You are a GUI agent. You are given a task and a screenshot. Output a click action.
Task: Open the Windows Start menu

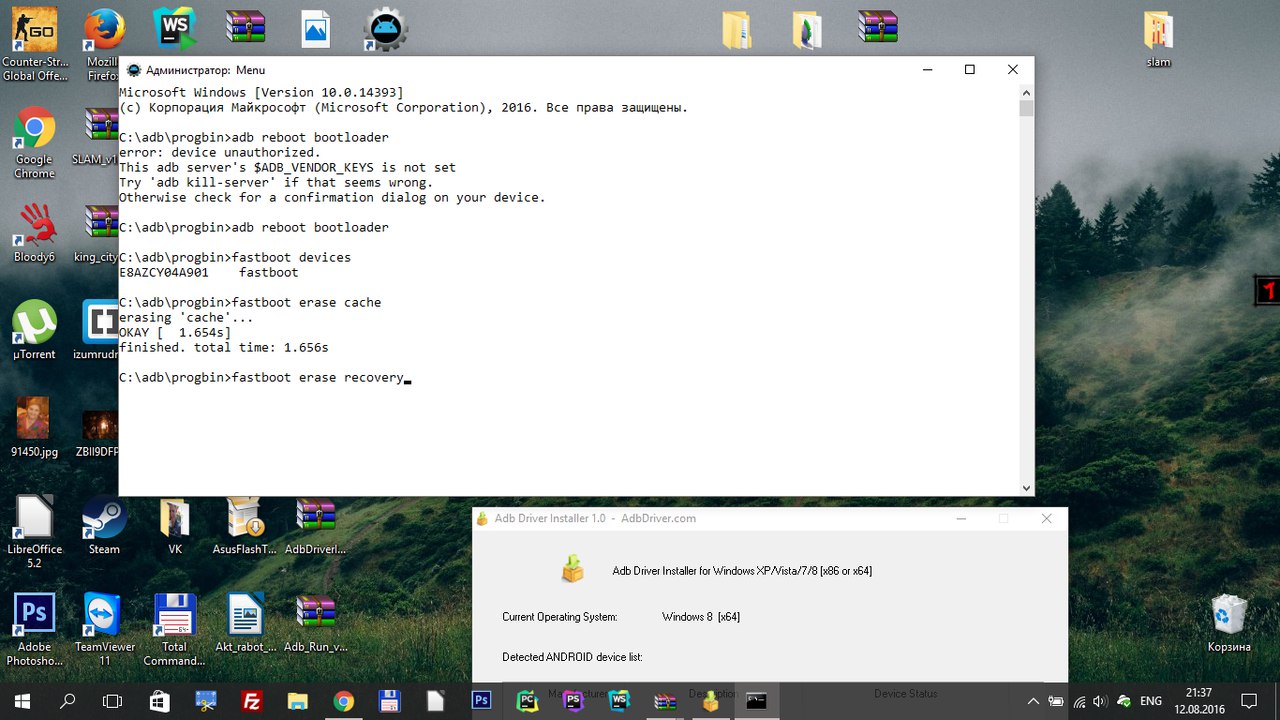tap(22, 701)
